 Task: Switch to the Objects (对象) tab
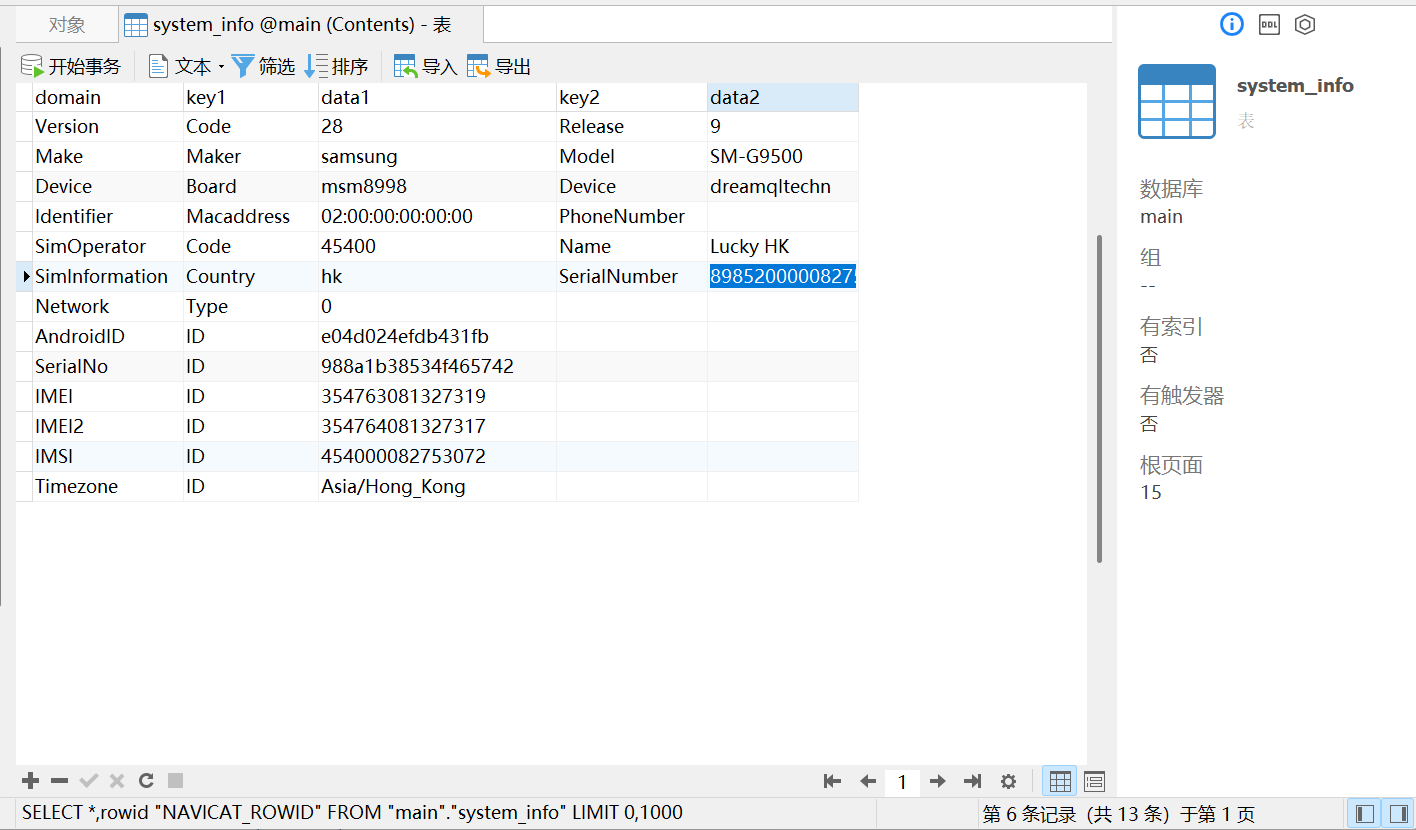point(67,25)
